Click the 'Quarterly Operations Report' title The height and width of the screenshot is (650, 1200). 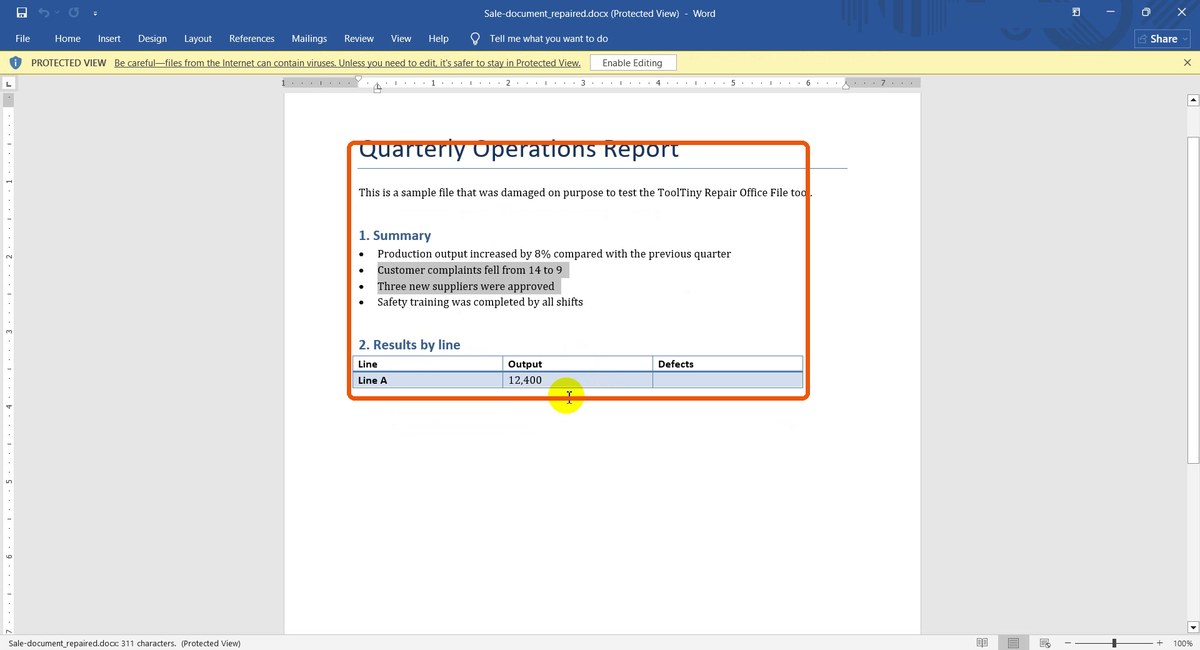pyautogui.click(x=518, y=150)
